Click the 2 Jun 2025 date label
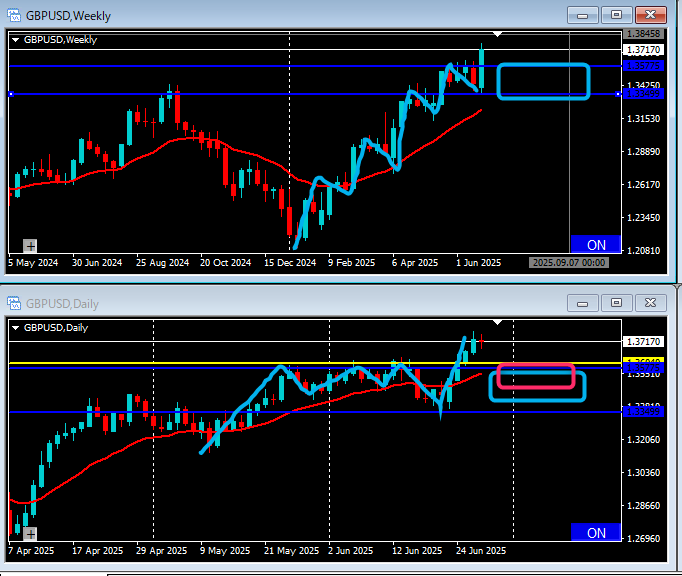Viewport: 682px width, 576px height. pyautogui.click(x=350, y=551)
